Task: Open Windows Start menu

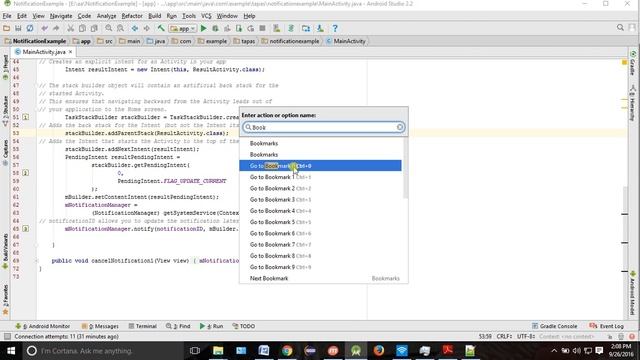Action: coord(11,351)
